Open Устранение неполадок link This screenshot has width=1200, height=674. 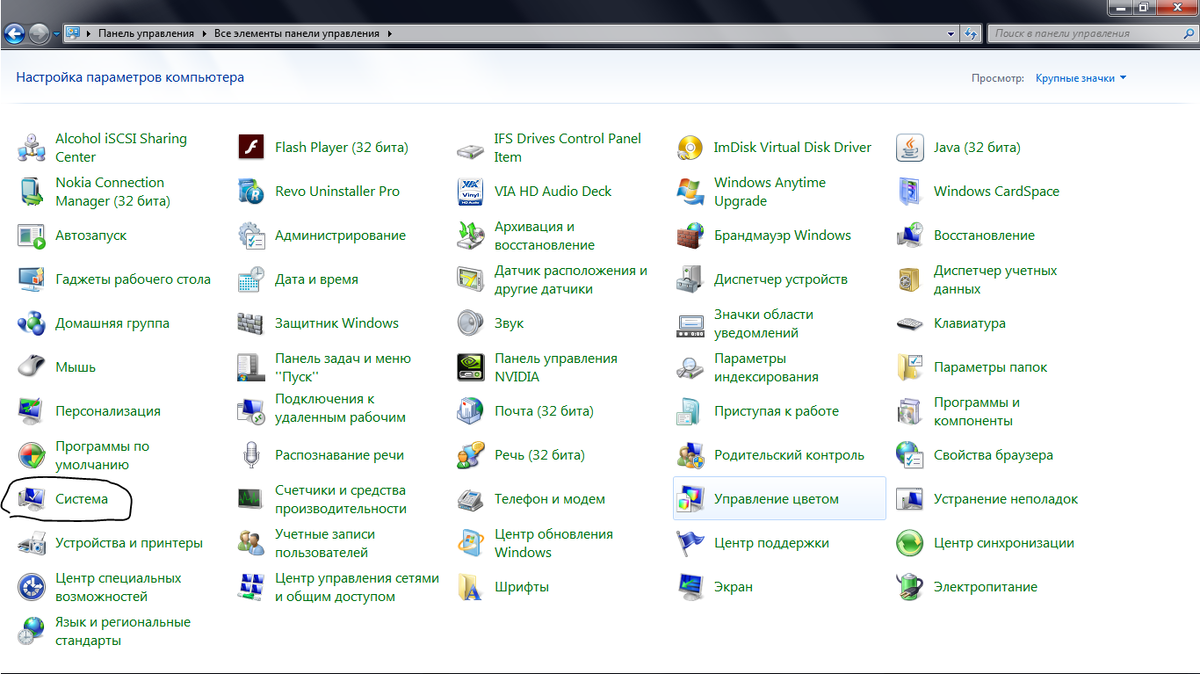coord(1006,499)
